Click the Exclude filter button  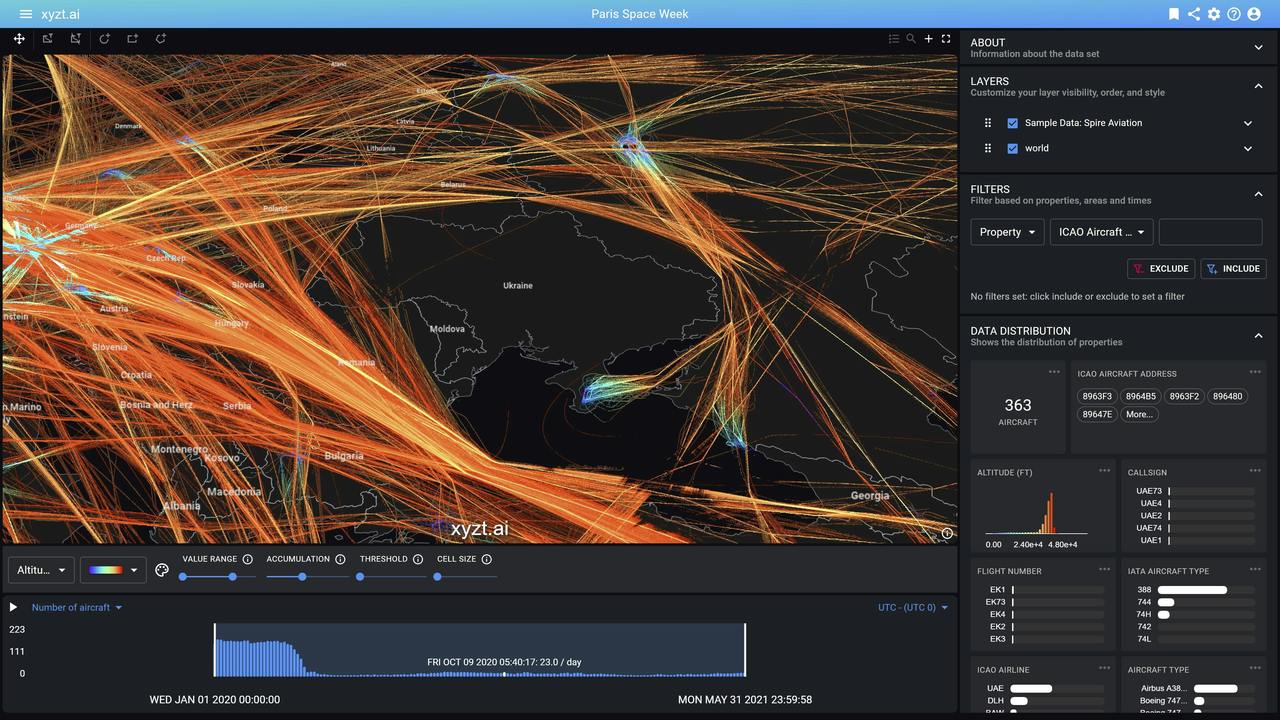(1161, 268)
